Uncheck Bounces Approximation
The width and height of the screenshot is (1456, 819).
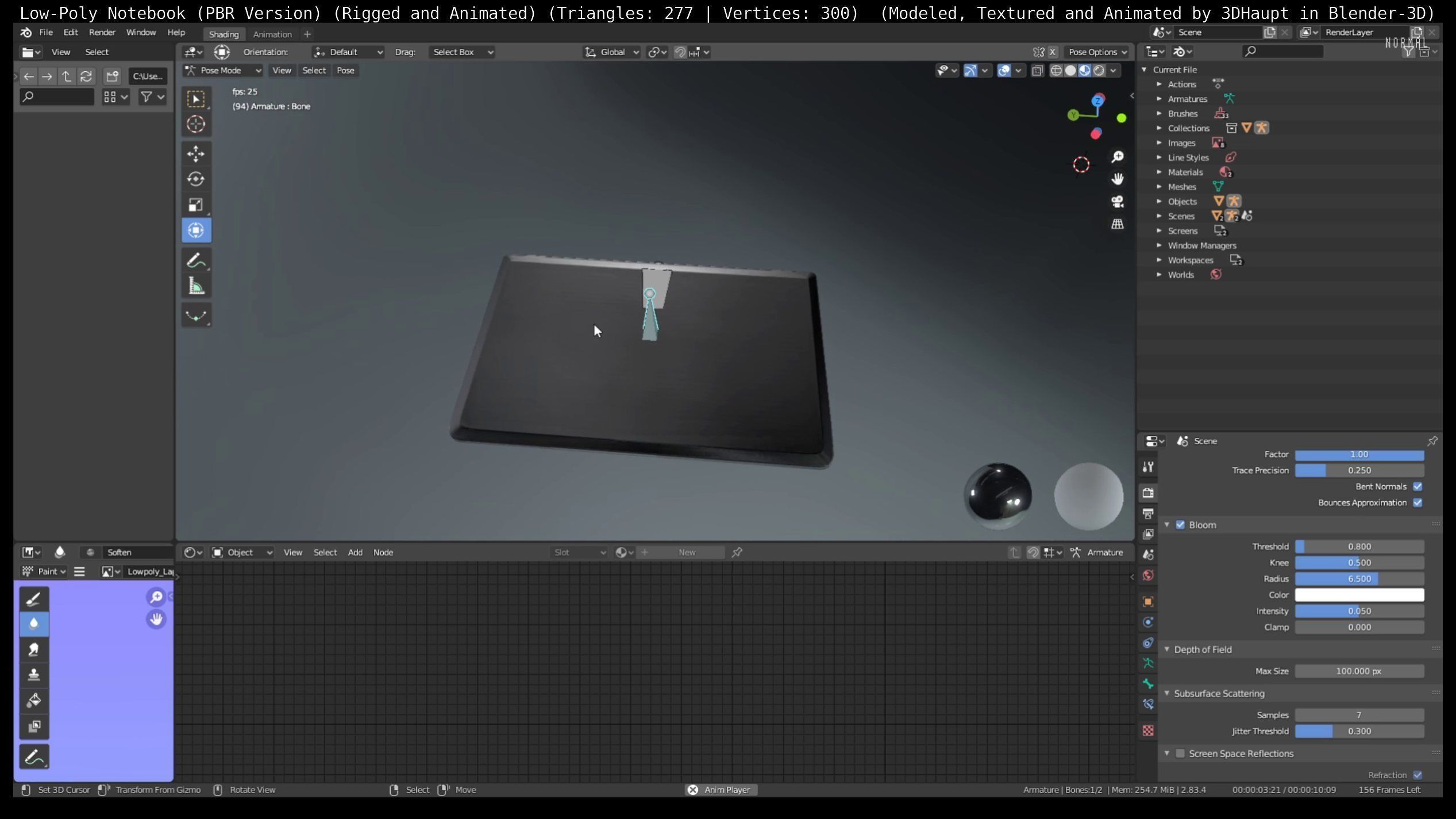click(1418, 502)
